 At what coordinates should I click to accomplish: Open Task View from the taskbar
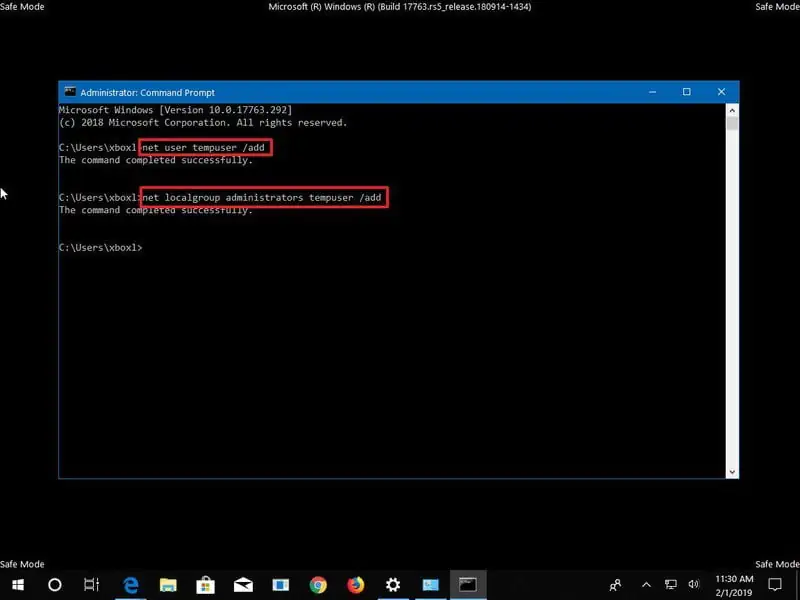(91, 584)
